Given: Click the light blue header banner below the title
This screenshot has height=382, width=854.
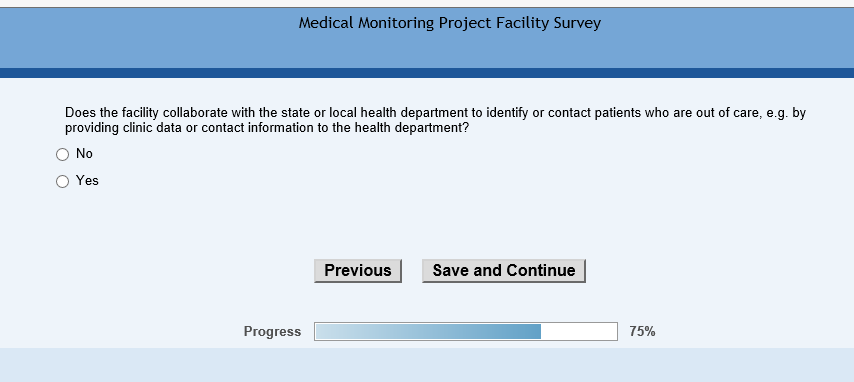Looking at the screenshot, I should click(427, 52).
